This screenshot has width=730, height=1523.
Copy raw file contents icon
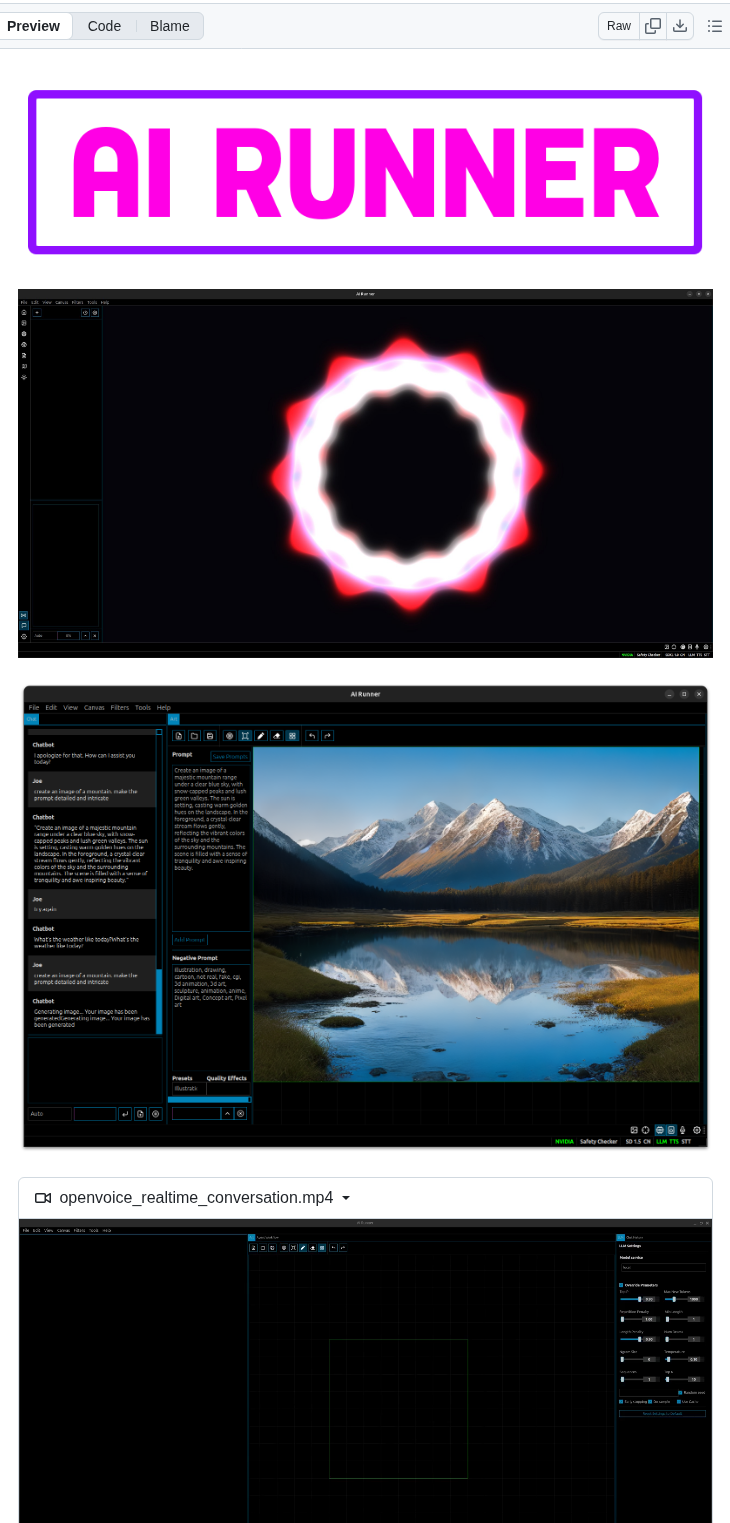pos(653,26)
